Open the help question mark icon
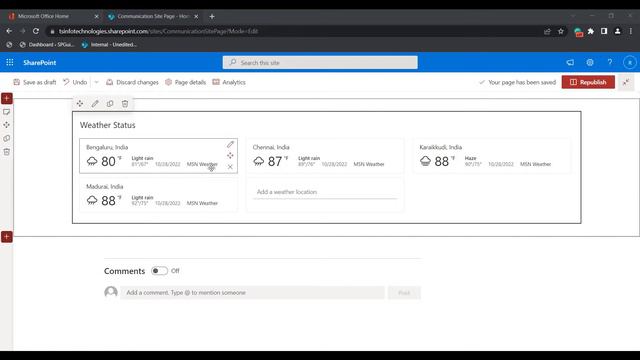The image size is (640, 360). point(610,62)
